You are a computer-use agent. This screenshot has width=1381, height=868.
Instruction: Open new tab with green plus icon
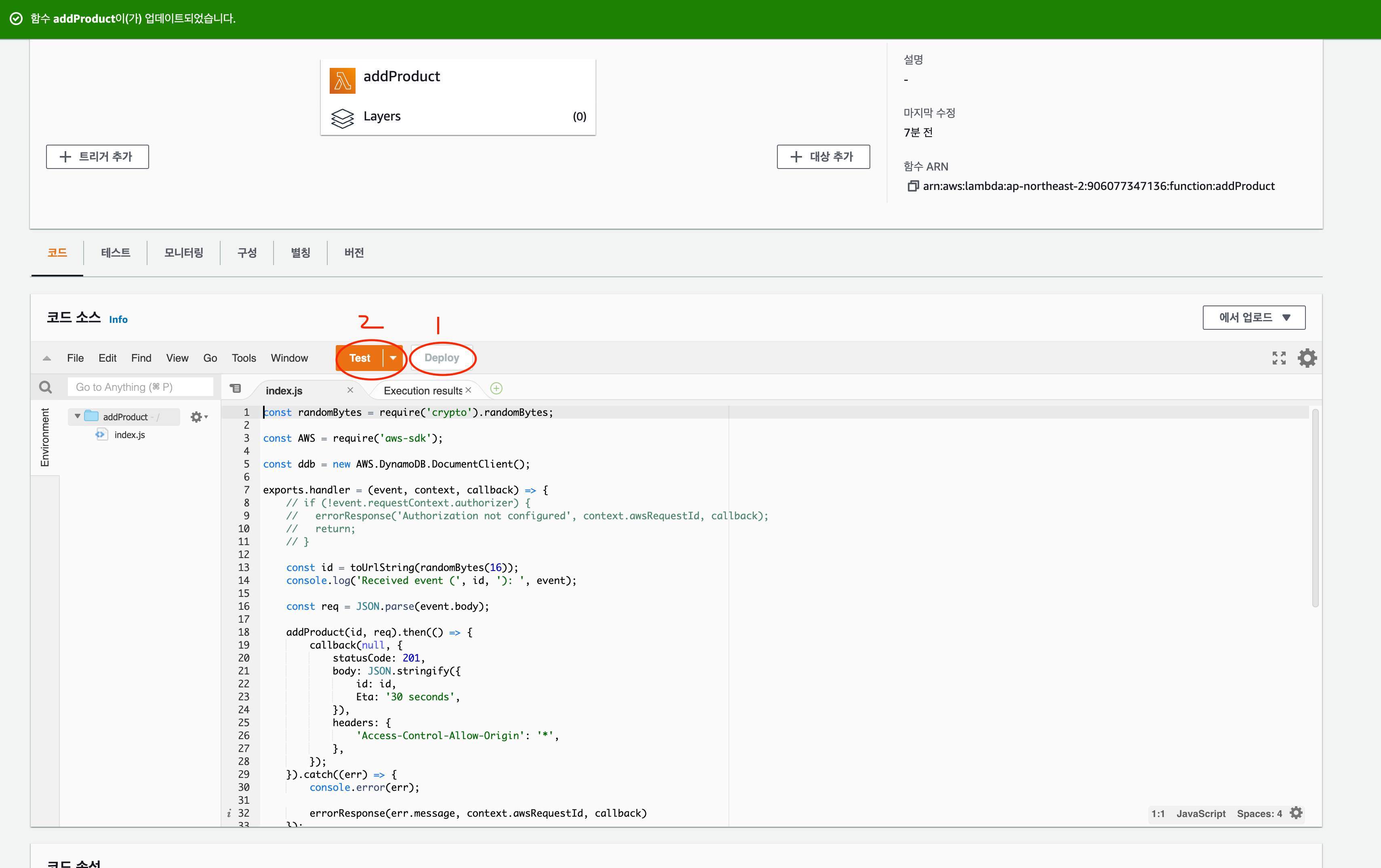coord(497,389)
